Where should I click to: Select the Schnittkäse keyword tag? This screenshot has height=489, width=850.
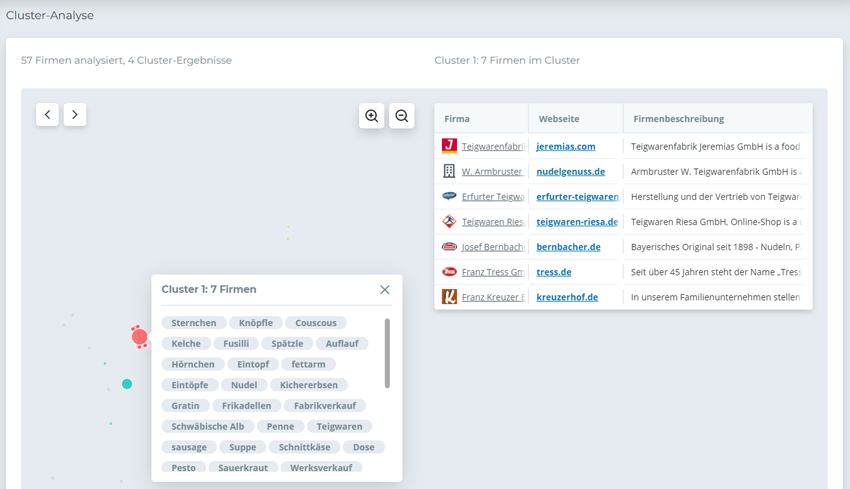click(x=304, y=447)
